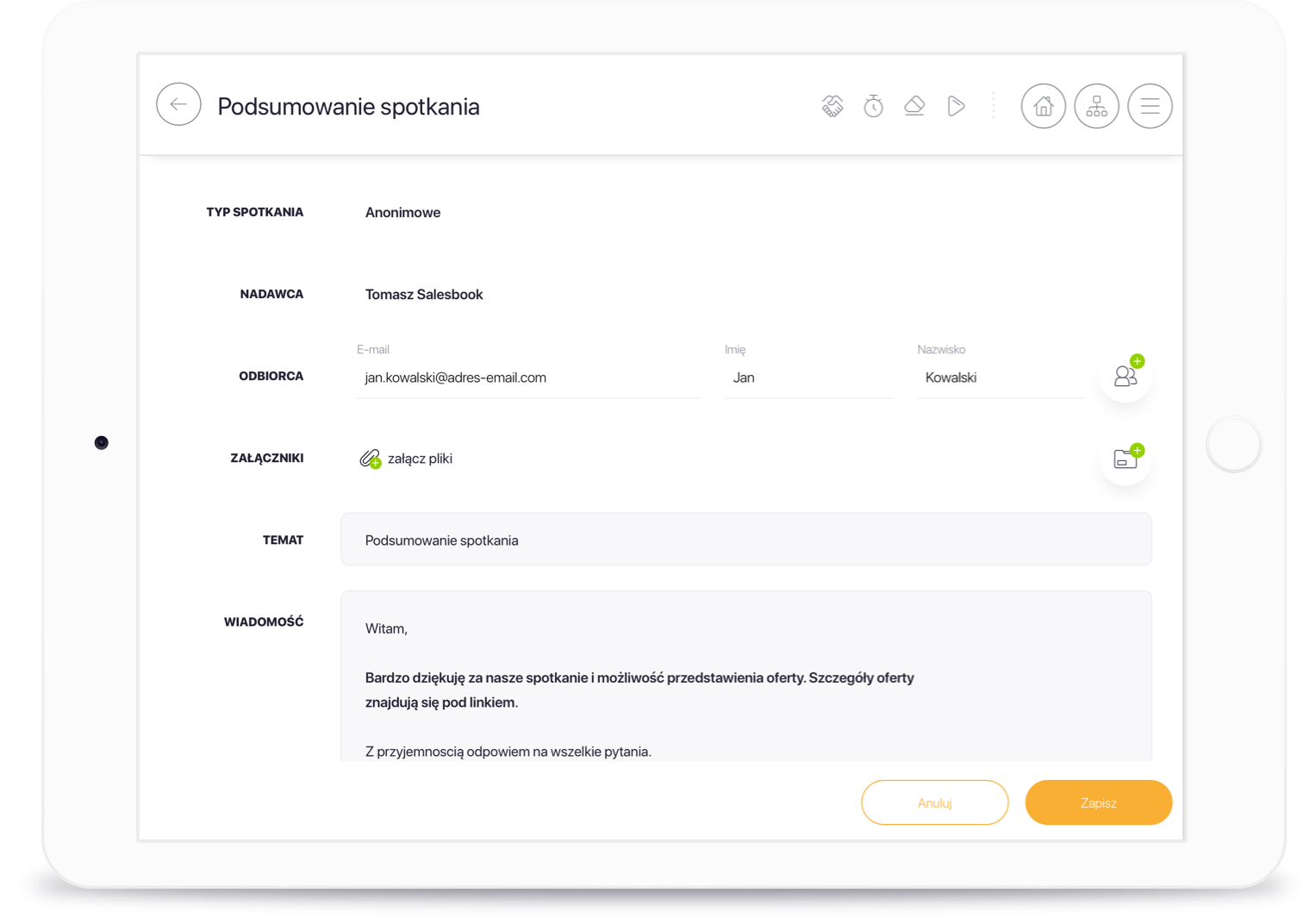Click the 'załącz pliki' link

(420, 459)
